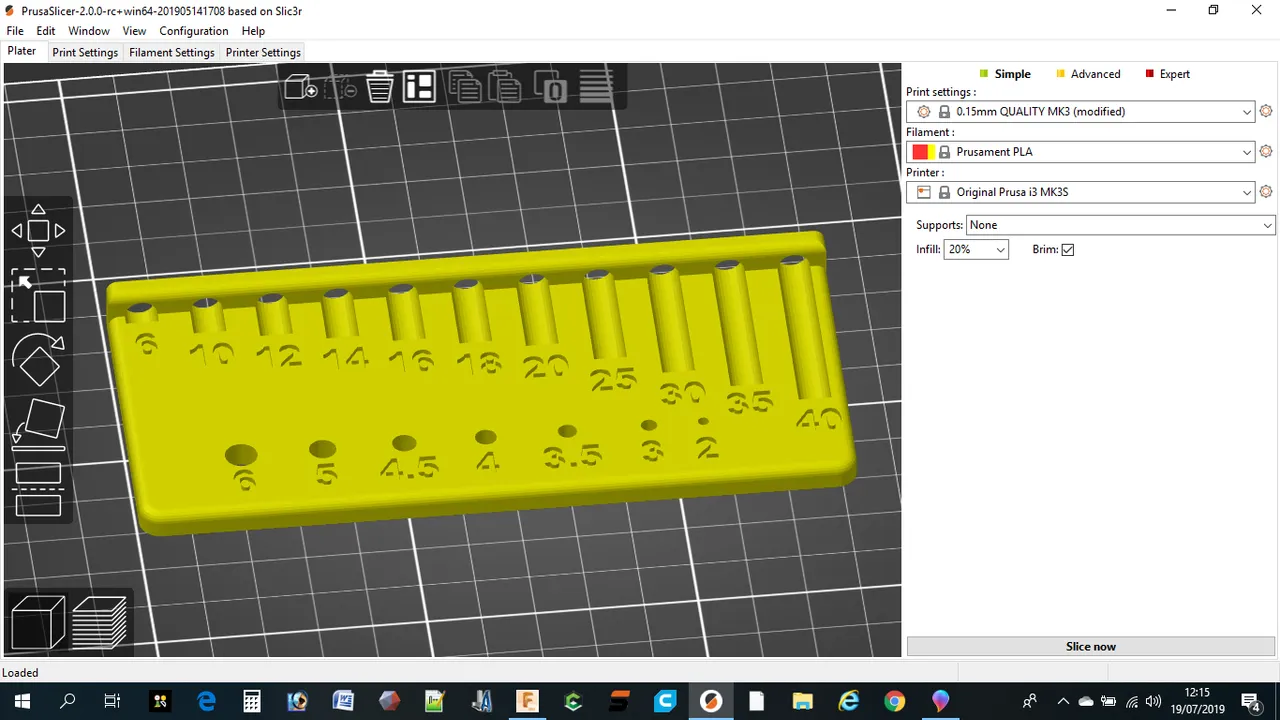Screen dimensions: 1280x720
Task: Enable the Brim checkbox
Action: coord(1067,249)
